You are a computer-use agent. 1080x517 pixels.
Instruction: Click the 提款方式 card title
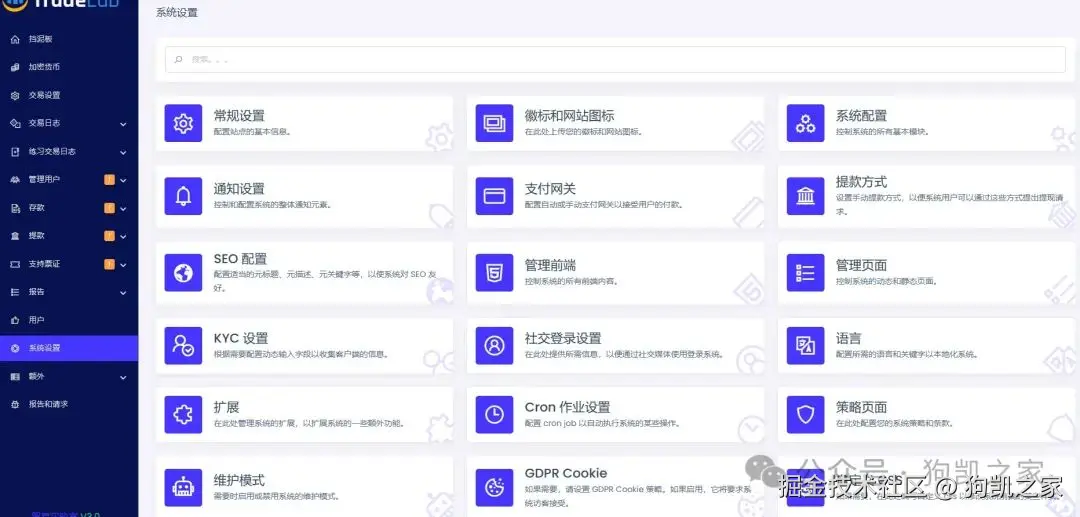[862, 182]
